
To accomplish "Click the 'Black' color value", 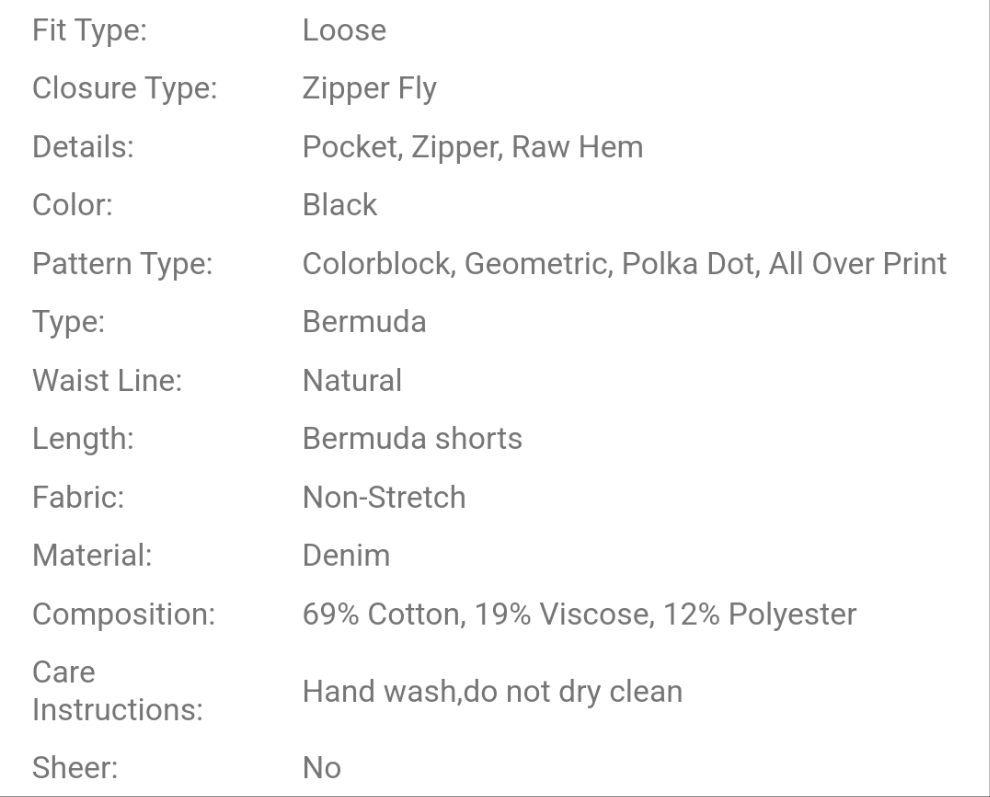I will coord(340,205).
